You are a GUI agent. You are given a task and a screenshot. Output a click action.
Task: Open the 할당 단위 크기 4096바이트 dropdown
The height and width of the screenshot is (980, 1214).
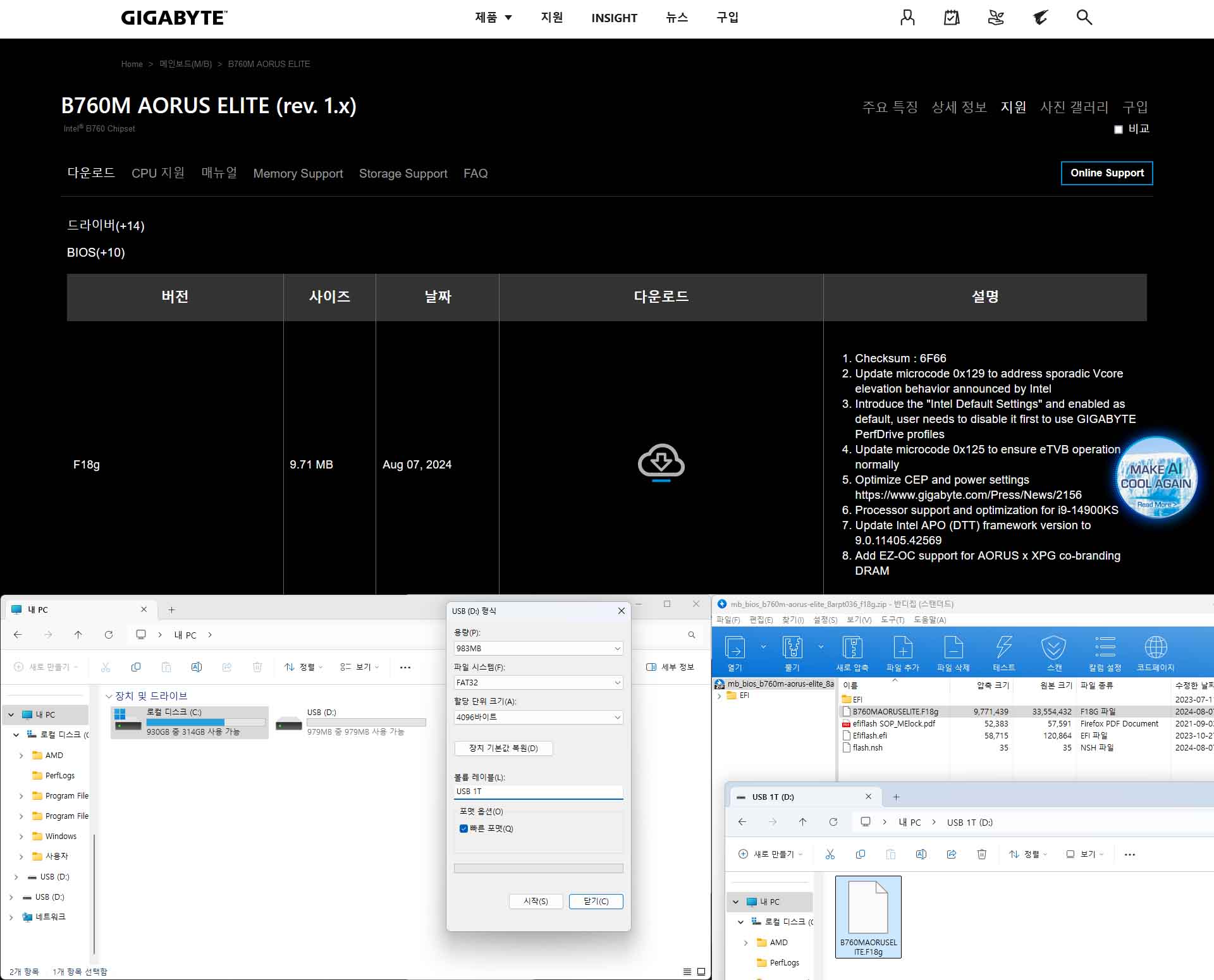pyautogui.click(x=538, y=717)
